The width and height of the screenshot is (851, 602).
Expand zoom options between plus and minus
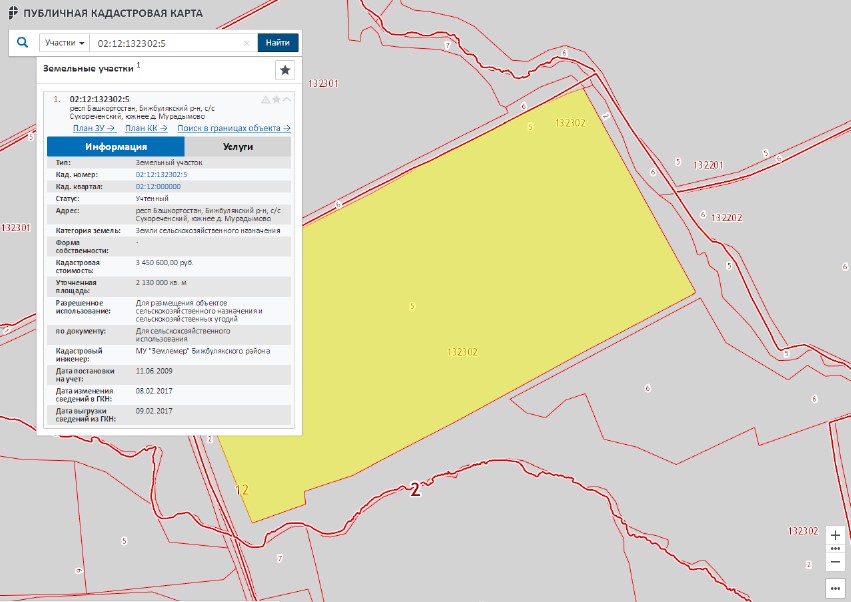pyautogui.click(x=836, y=548)
